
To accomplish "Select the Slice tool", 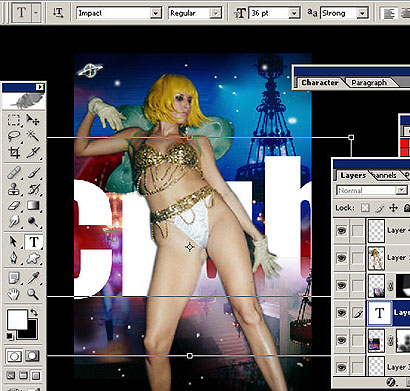I will pyautogui.click(x=33, y=152).
